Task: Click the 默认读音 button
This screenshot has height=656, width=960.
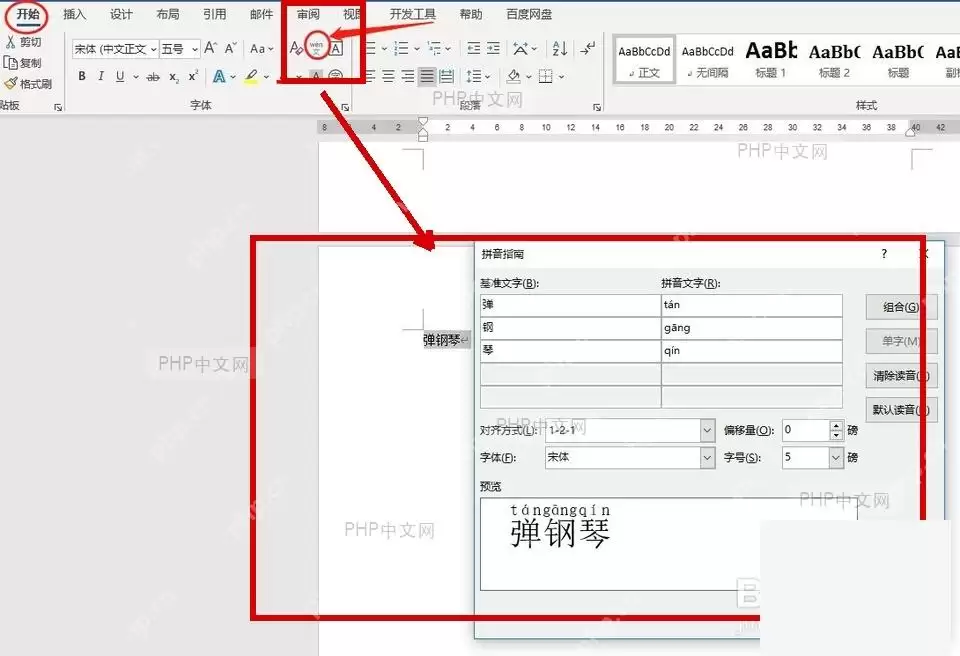Action: pyautogui.click(x=901, y=410)
